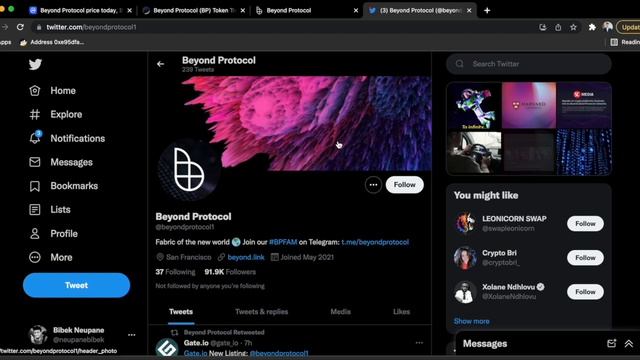View the 91.9K Followers list

coord(230,272)
